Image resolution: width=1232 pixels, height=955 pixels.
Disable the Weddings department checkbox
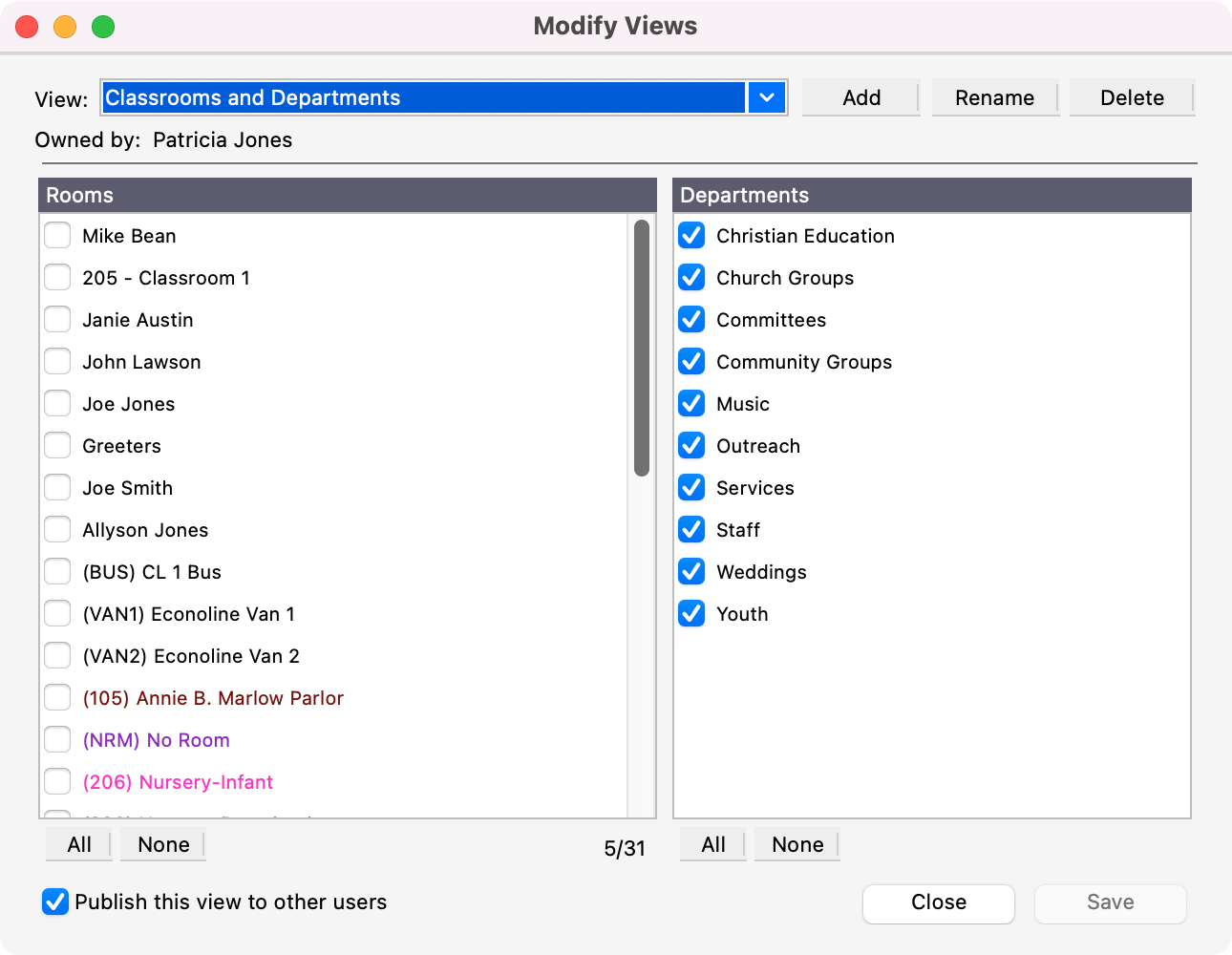(691, 572)
